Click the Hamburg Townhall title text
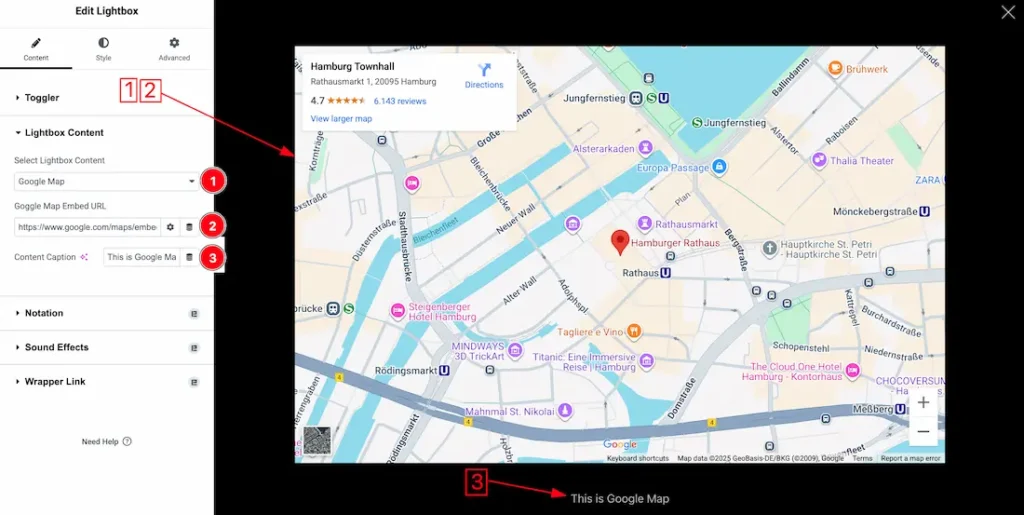 353,67
